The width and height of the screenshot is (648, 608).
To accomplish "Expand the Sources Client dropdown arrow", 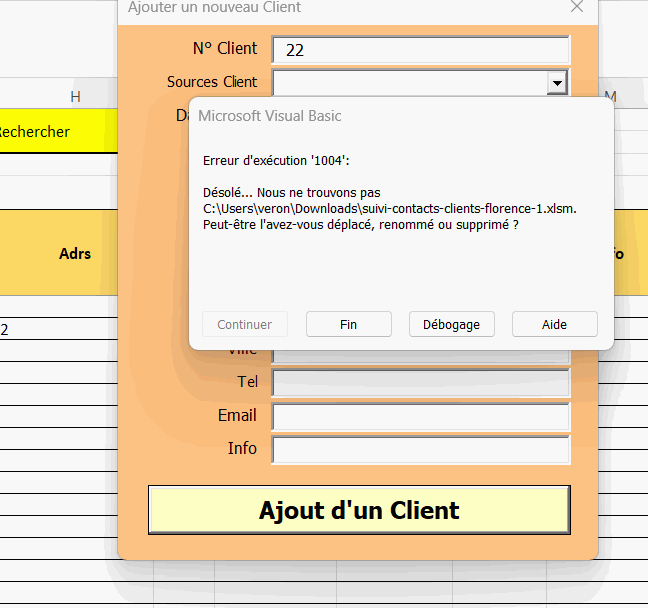I will pyautogui.click(x=557, y=83).
